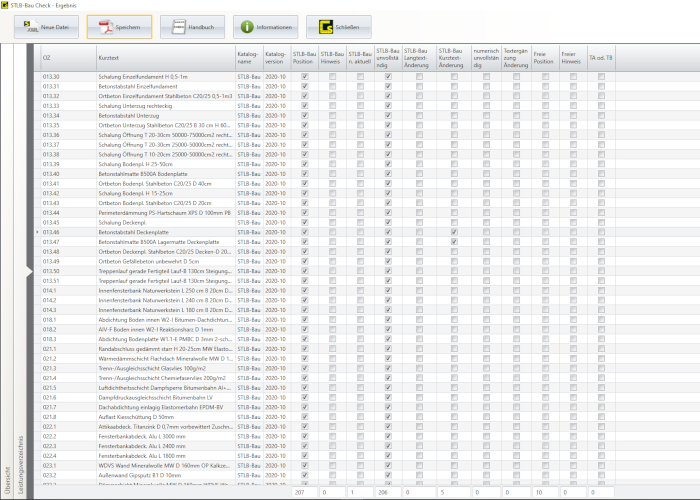This screenshot has height=500, width=700.
Task: Click the yellow Schließen logo icon
Action: (x=326, y=27)
